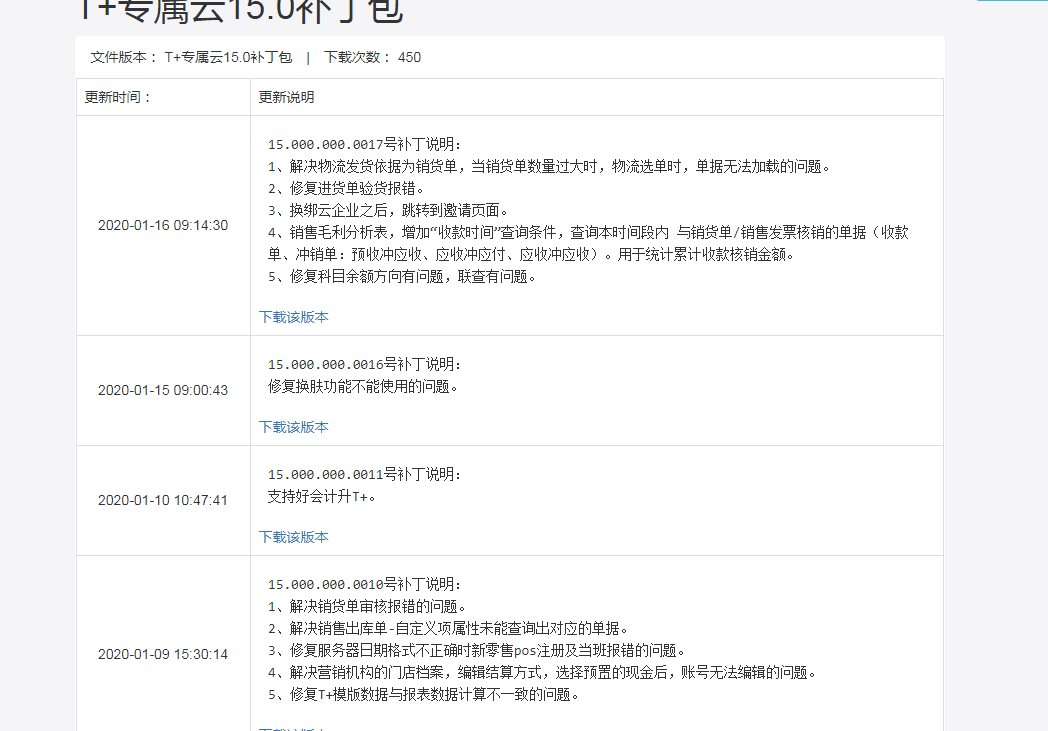This screenshot has width=1048, height=731.
Task: Click the 15.000.000.0010号补丁说明 heading
Action: tap(364, 585)
